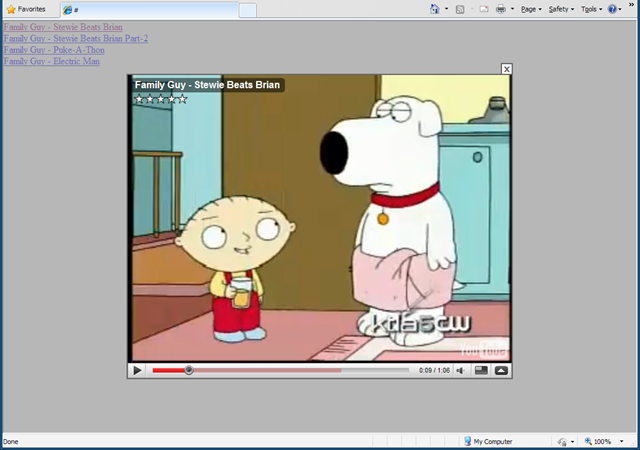The image size is (640, 450).
Task: Click the Read Mail envelope icon
Action: pyautogui.click(x=484, y=9)
